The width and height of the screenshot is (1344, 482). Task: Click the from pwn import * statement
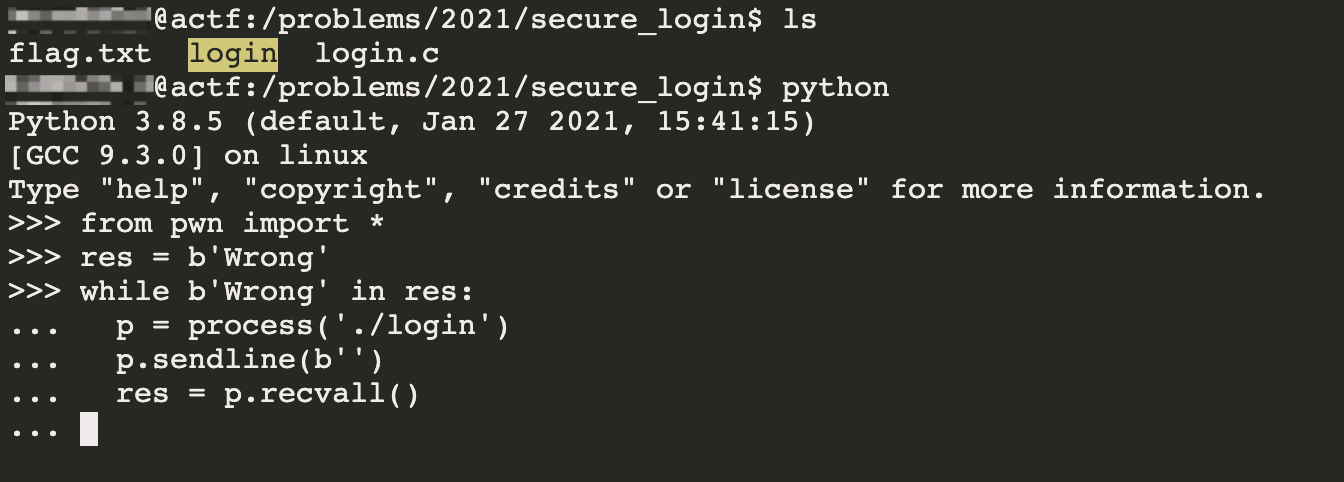pos(232,224)
